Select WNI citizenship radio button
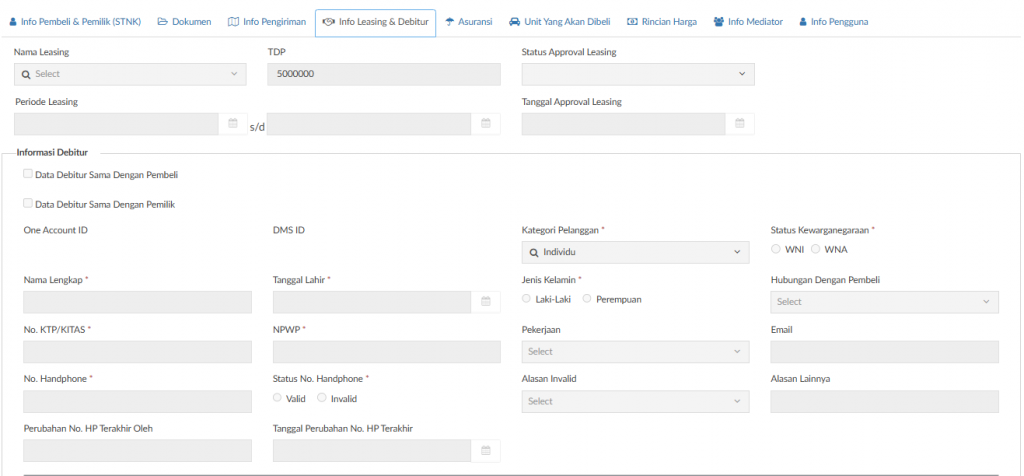Screen dimensions: 1024x476 [x=777, y=249]
